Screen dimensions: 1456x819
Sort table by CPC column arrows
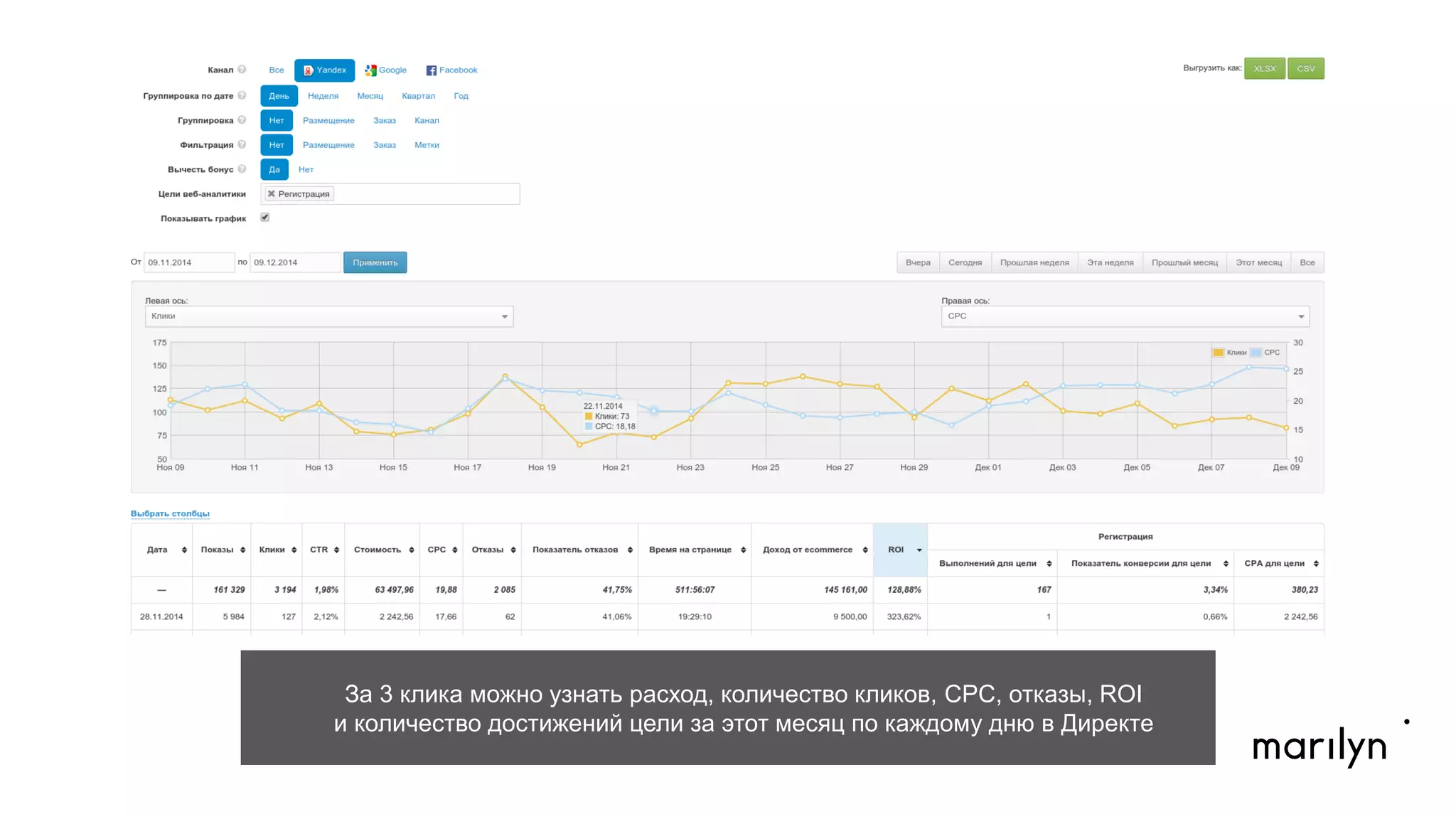(x=455, y=550)
